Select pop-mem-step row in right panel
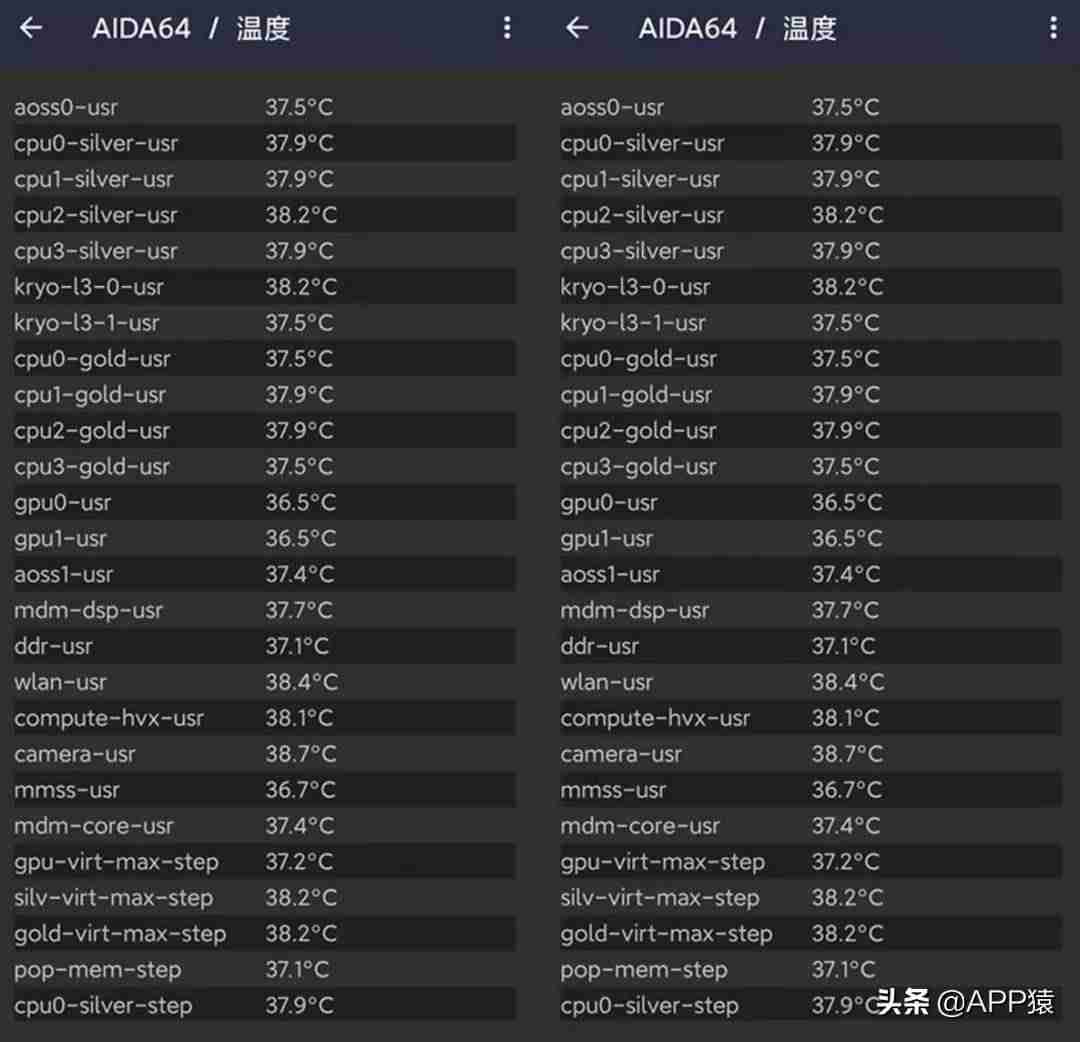This screenshot has height=1042, width=1080. [810, 969]
